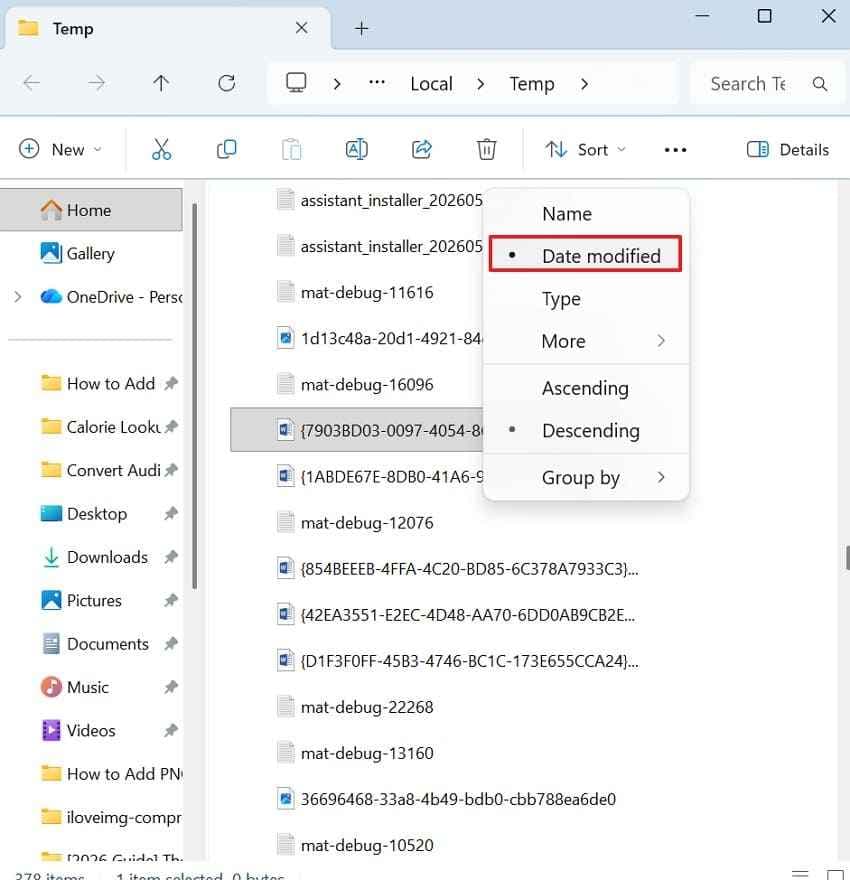Image resolution: width=850 pixels, height=880 pixels.
Task: Open the See more ellipsis in toolbar
Action: (675, 150)
